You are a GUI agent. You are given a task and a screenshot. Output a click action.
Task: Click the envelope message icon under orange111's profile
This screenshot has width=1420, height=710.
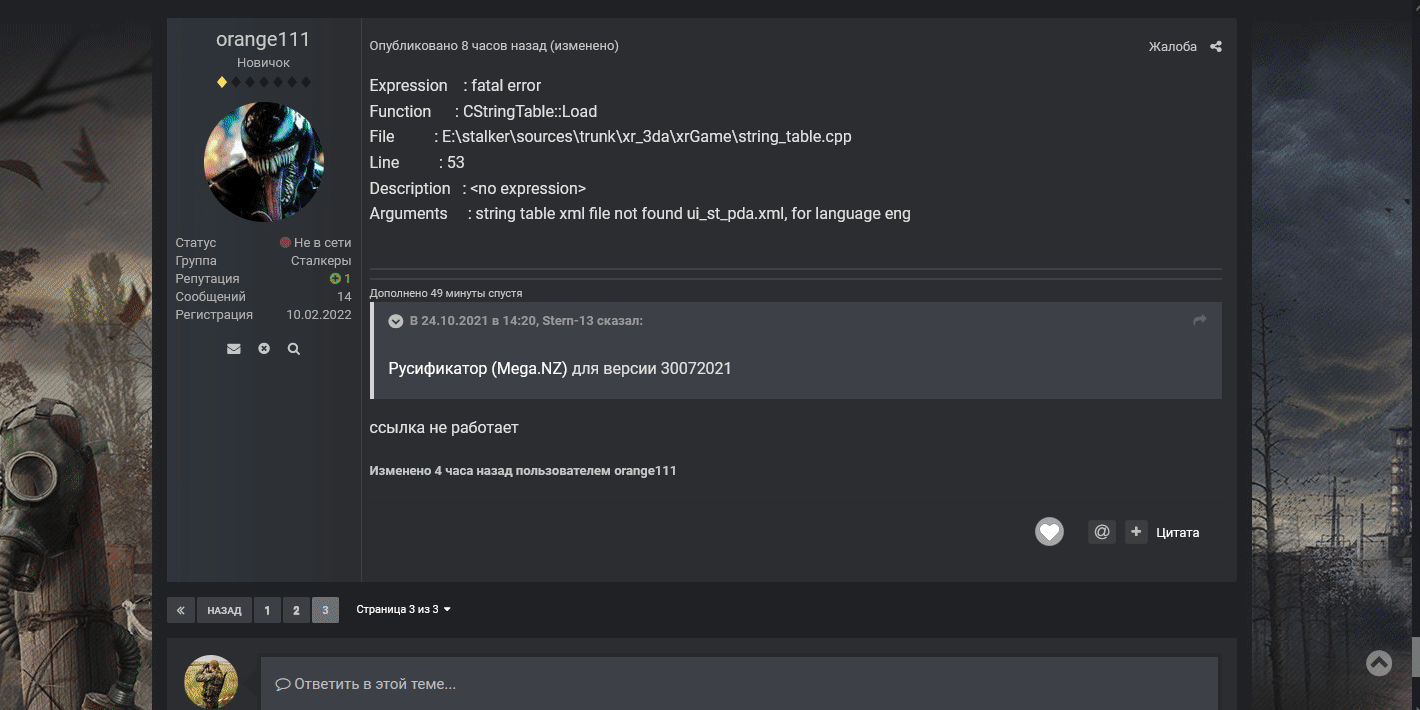pyautogui.click(x=234, y=348)
